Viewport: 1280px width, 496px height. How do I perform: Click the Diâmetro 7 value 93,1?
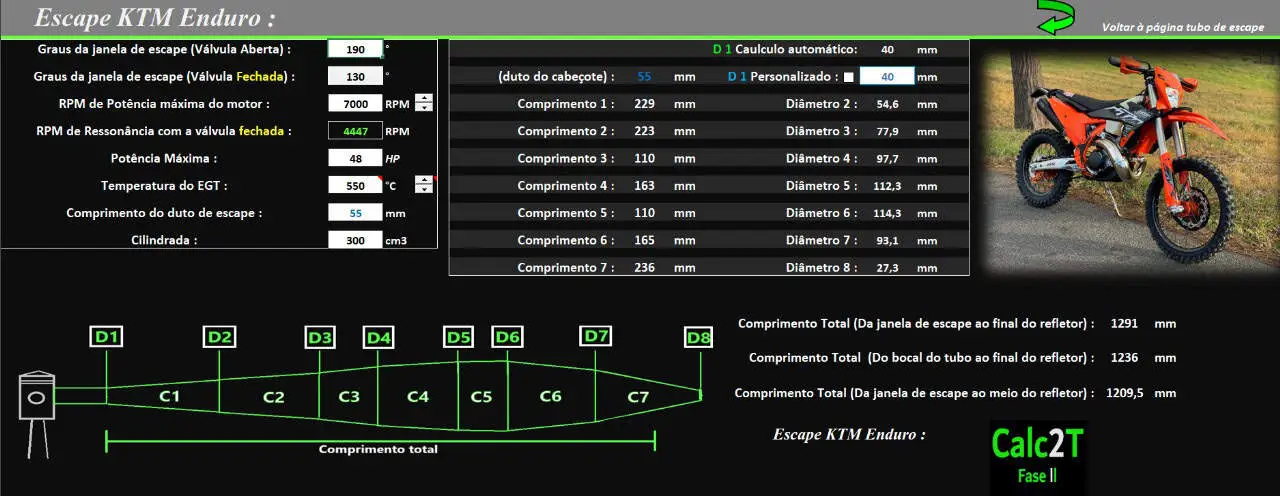(887, 240)
